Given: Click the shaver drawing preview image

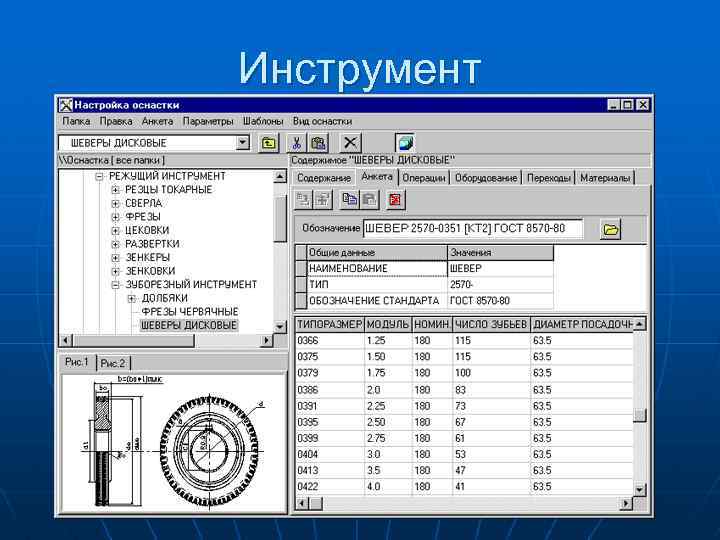Looking at the screenshot, I should click(174, 444).
